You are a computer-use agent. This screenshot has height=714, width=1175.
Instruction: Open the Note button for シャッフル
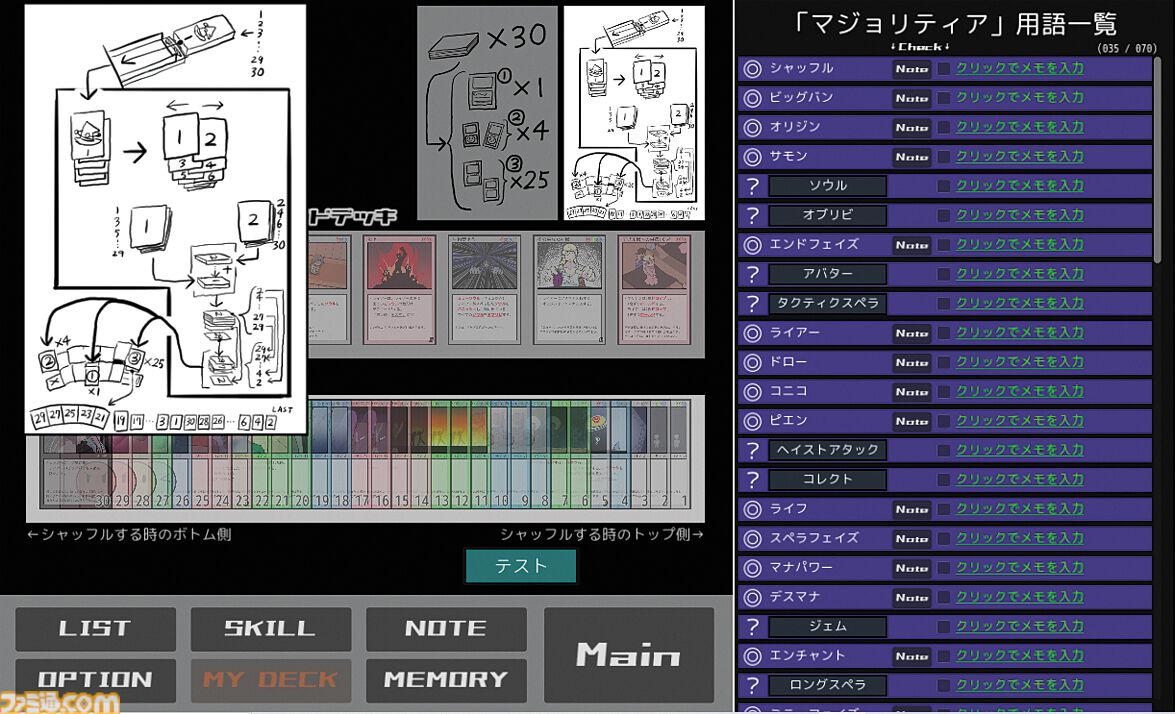pyautogui.click(x=912, y=69)
